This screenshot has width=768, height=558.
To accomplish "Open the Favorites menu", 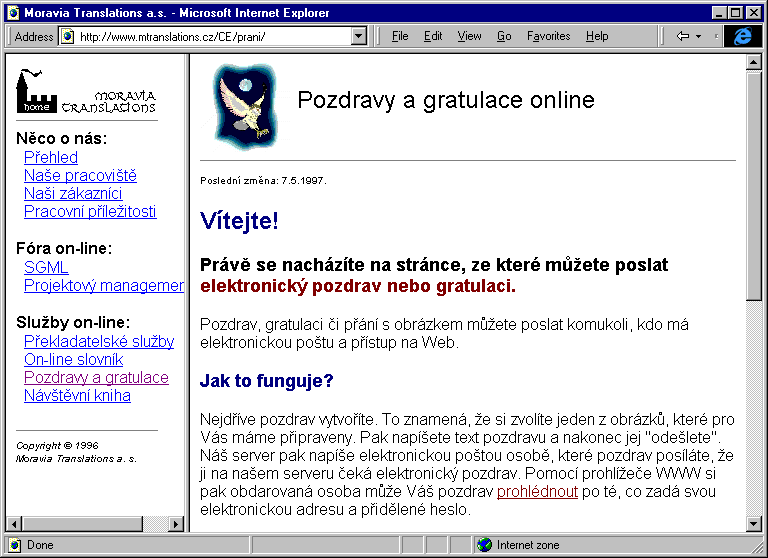I will tap(549, 36).
